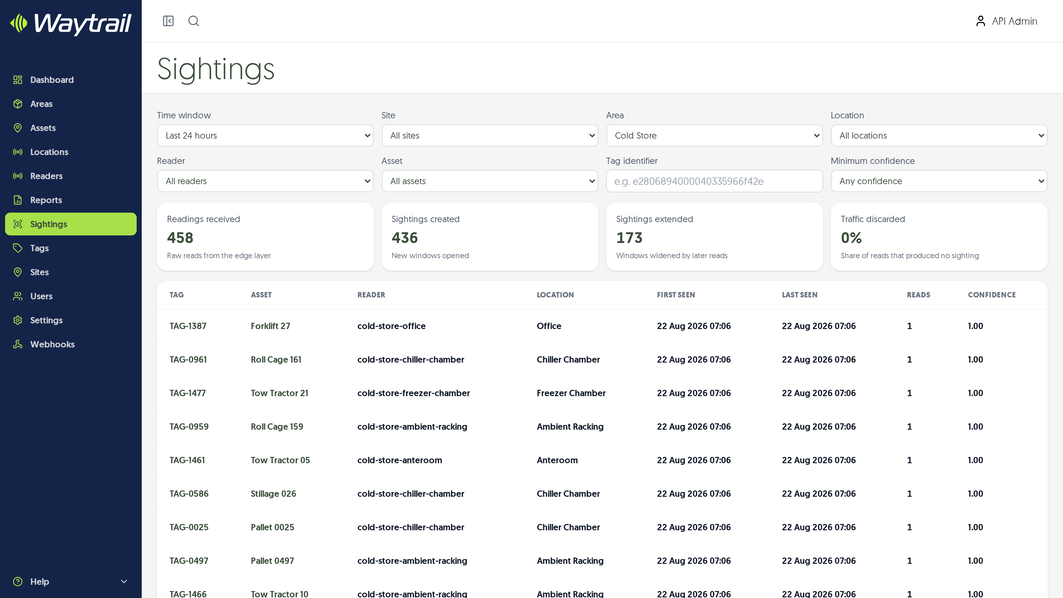Click the Areas cube icon
The image size is (1063, 598).
click(x=18, y=104)
